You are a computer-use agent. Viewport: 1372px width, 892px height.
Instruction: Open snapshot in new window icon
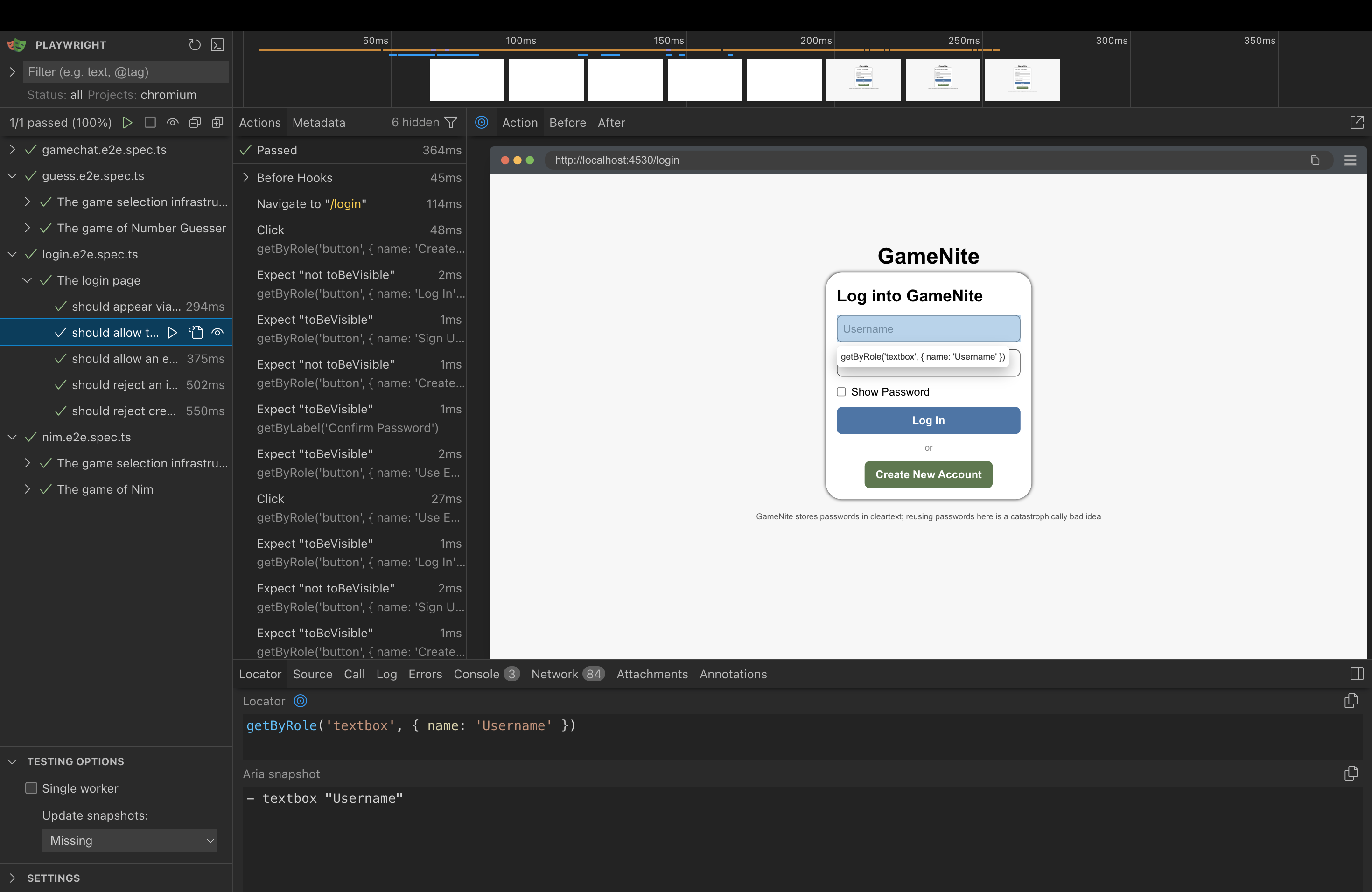point(1357,122)
